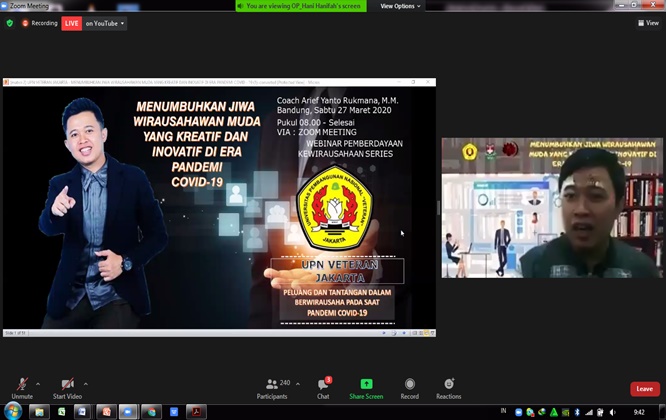Start Video camera toggle
The width and height of the screenshot is (666, 420).
tap(66, 387)
